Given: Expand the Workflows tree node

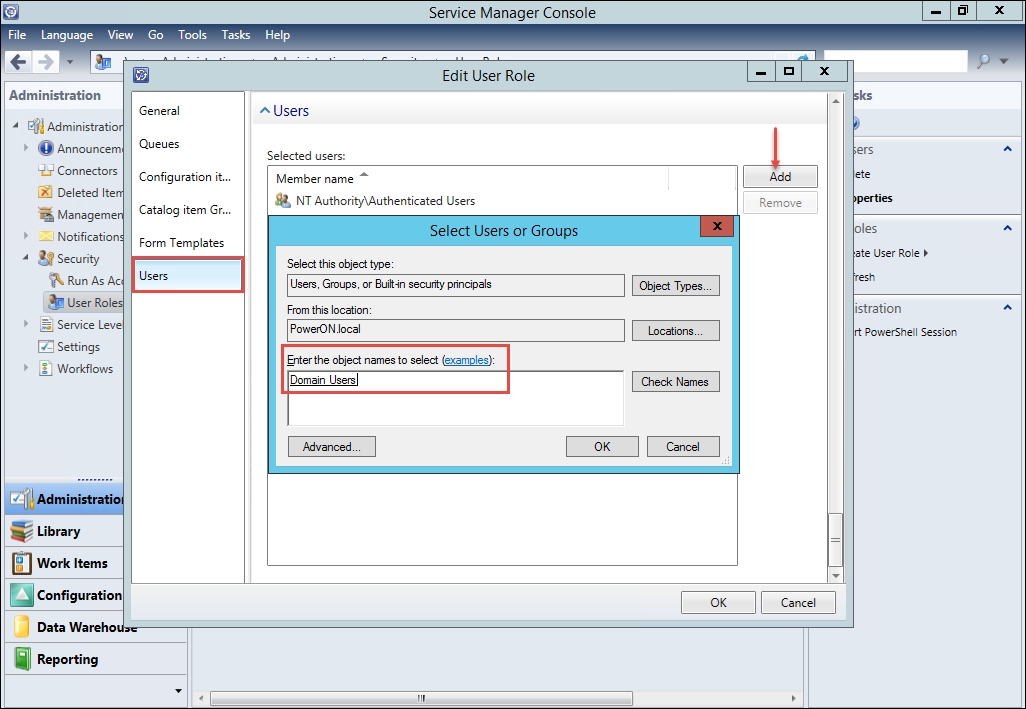Looking at the screenshot, I should click(x=26, y=368).
